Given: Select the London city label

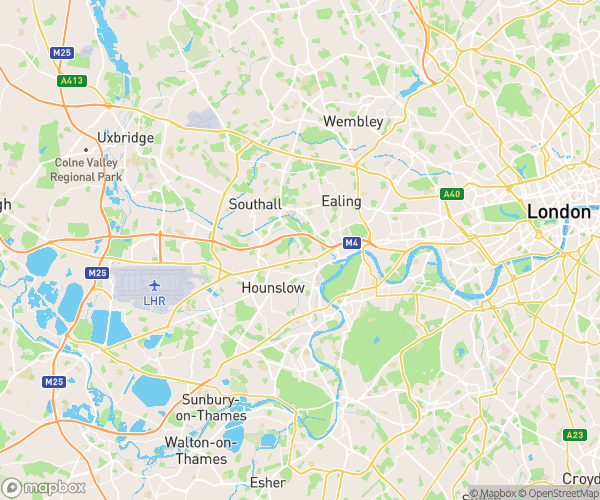Looking at the screenshot, I should pos(559,212).
